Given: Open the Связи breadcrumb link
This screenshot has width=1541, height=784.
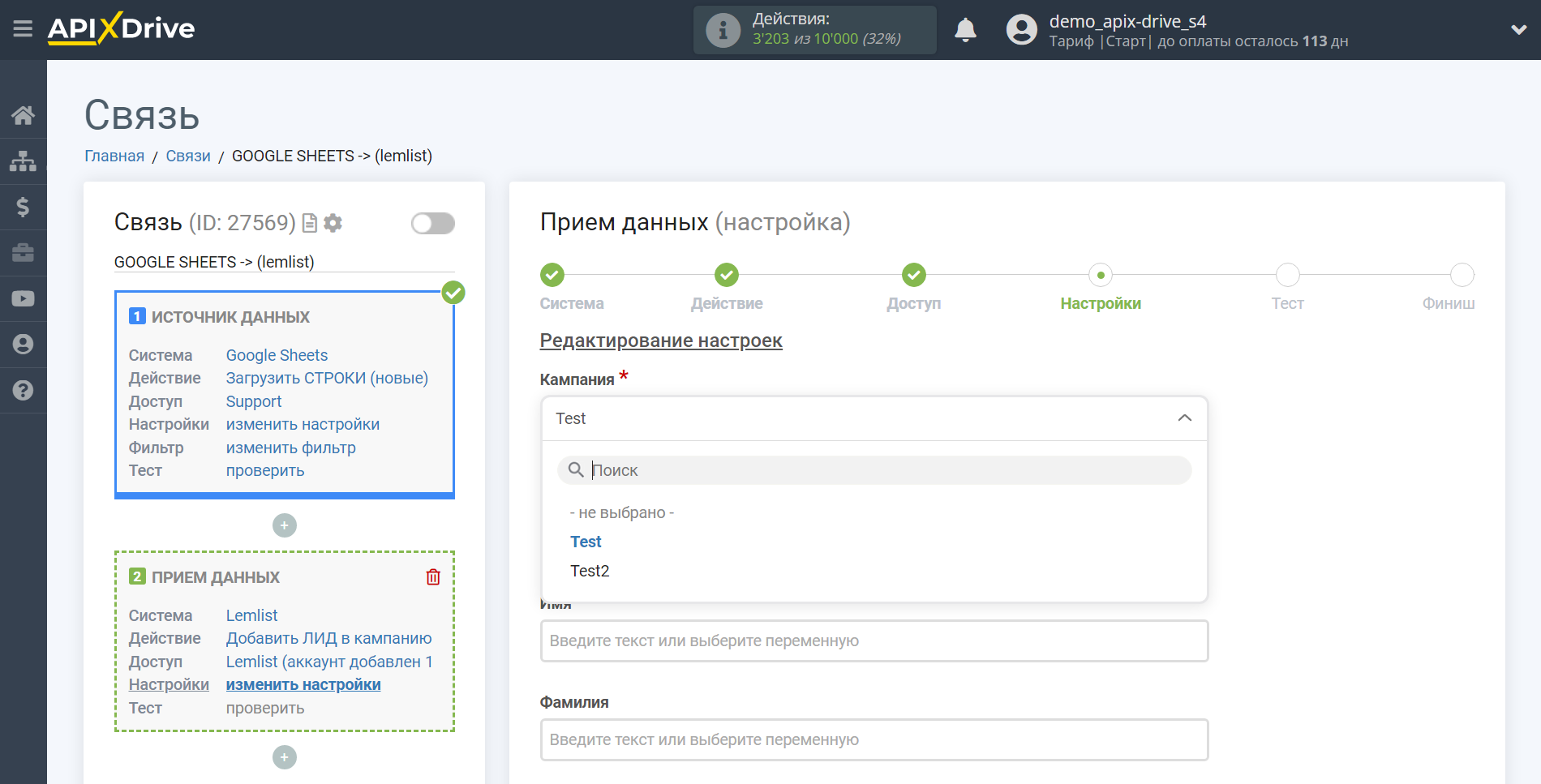Looking at the screenshot, I should [188, 156].
